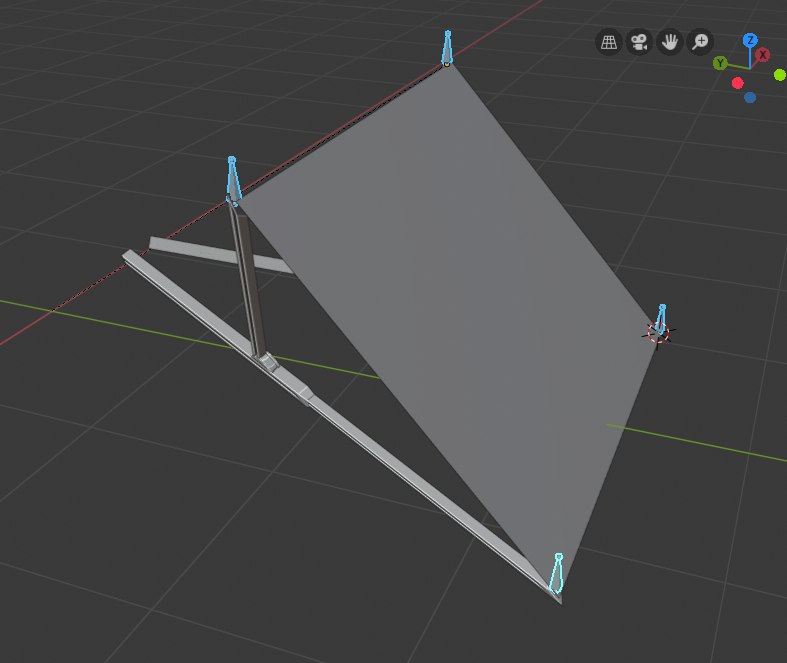Click the unlabeled dark blue negative Z dot
This screenshot has width=787, height=663.
tap(750, 97)
